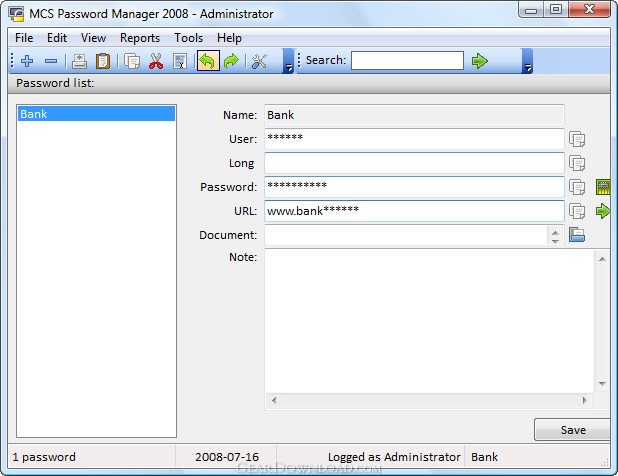Click into the URL field www.bank
The width and height of the screenshot is (618, 476).
click(414, 211)
